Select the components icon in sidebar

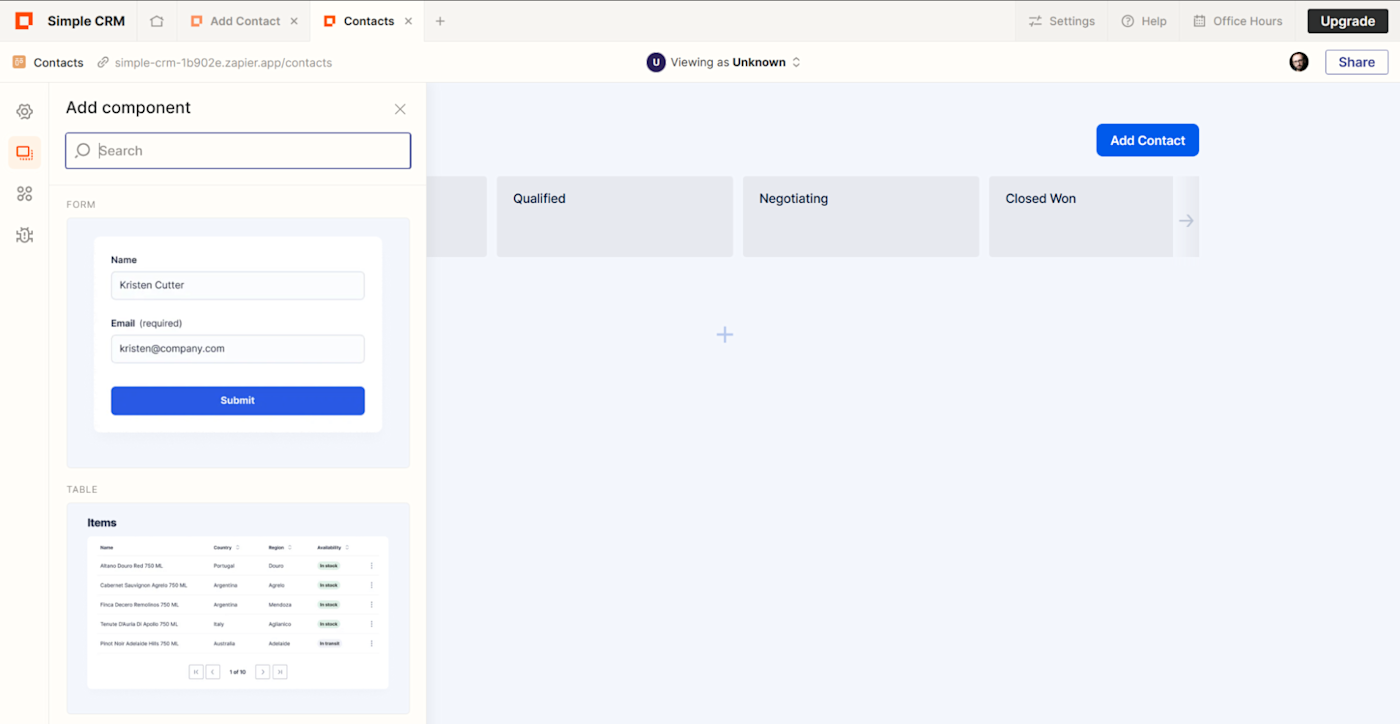pyautogui.click(x=25, y=153)
